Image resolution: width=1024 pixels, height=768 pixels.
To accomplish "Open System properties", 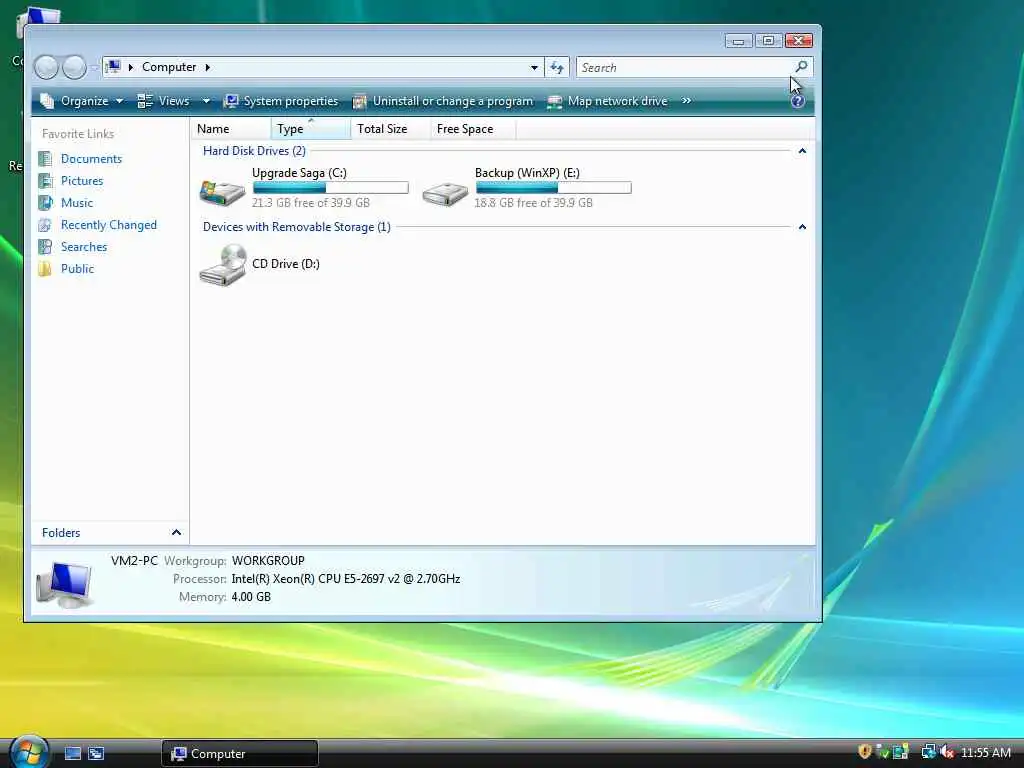I will pos(281,101).
